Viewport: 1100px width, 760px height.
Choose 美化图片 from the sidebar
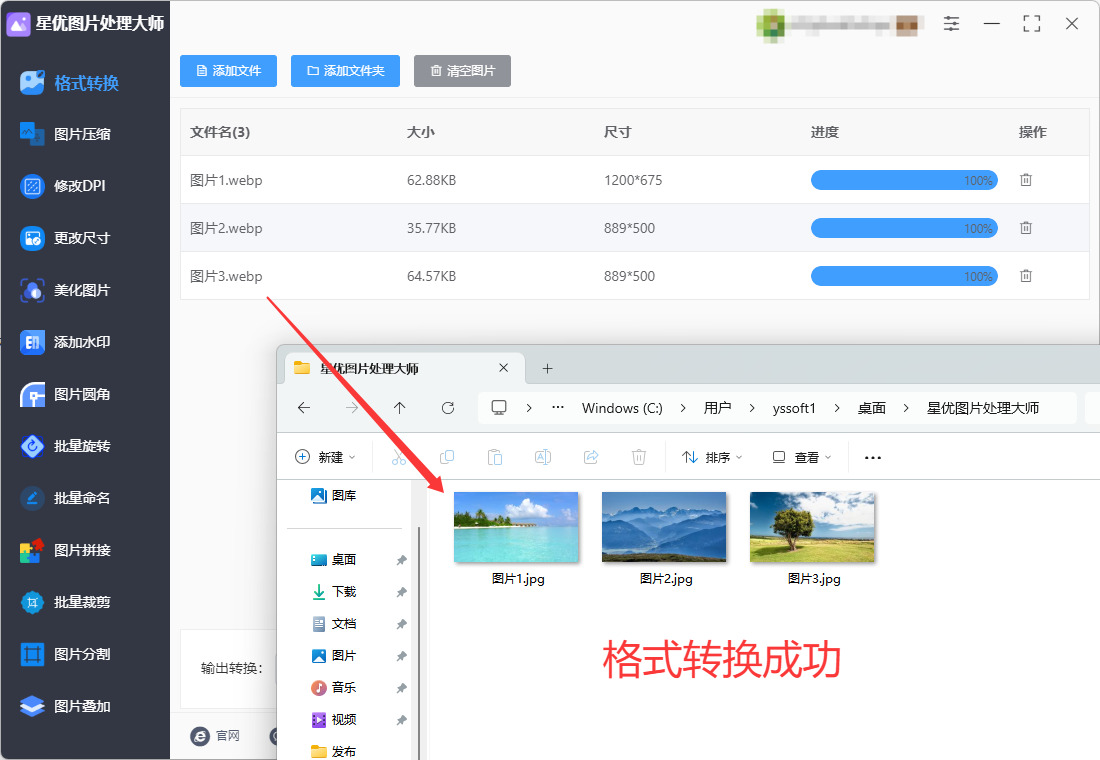[x=65, y=290]
